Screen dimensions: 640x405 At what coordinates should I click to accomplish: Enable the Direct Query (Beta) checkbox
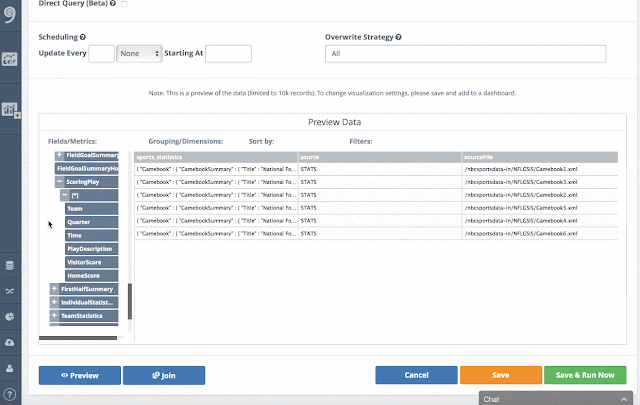[x=124, y=4]
